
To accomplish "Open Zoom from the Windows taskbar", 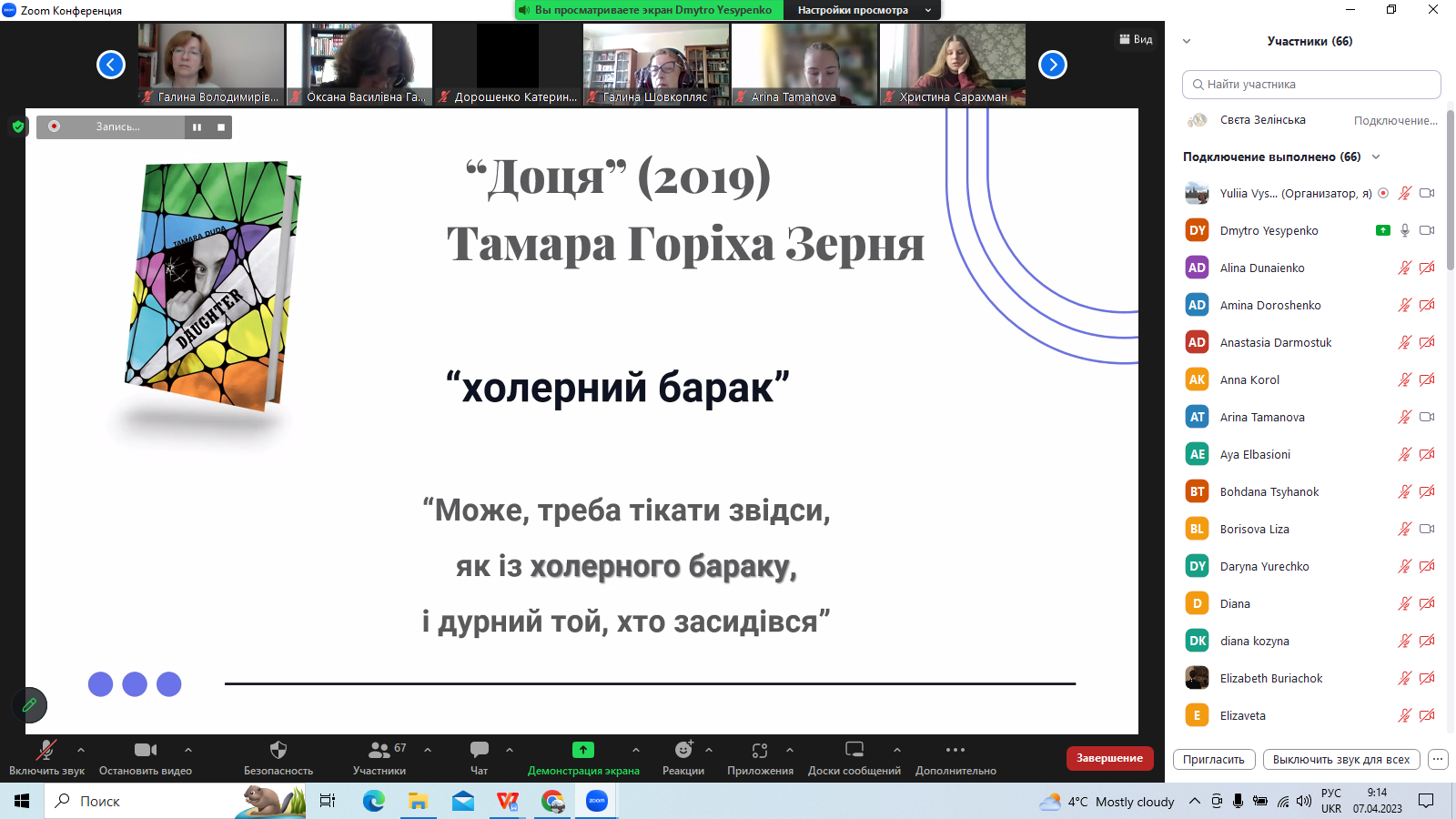I will (597, 802).
